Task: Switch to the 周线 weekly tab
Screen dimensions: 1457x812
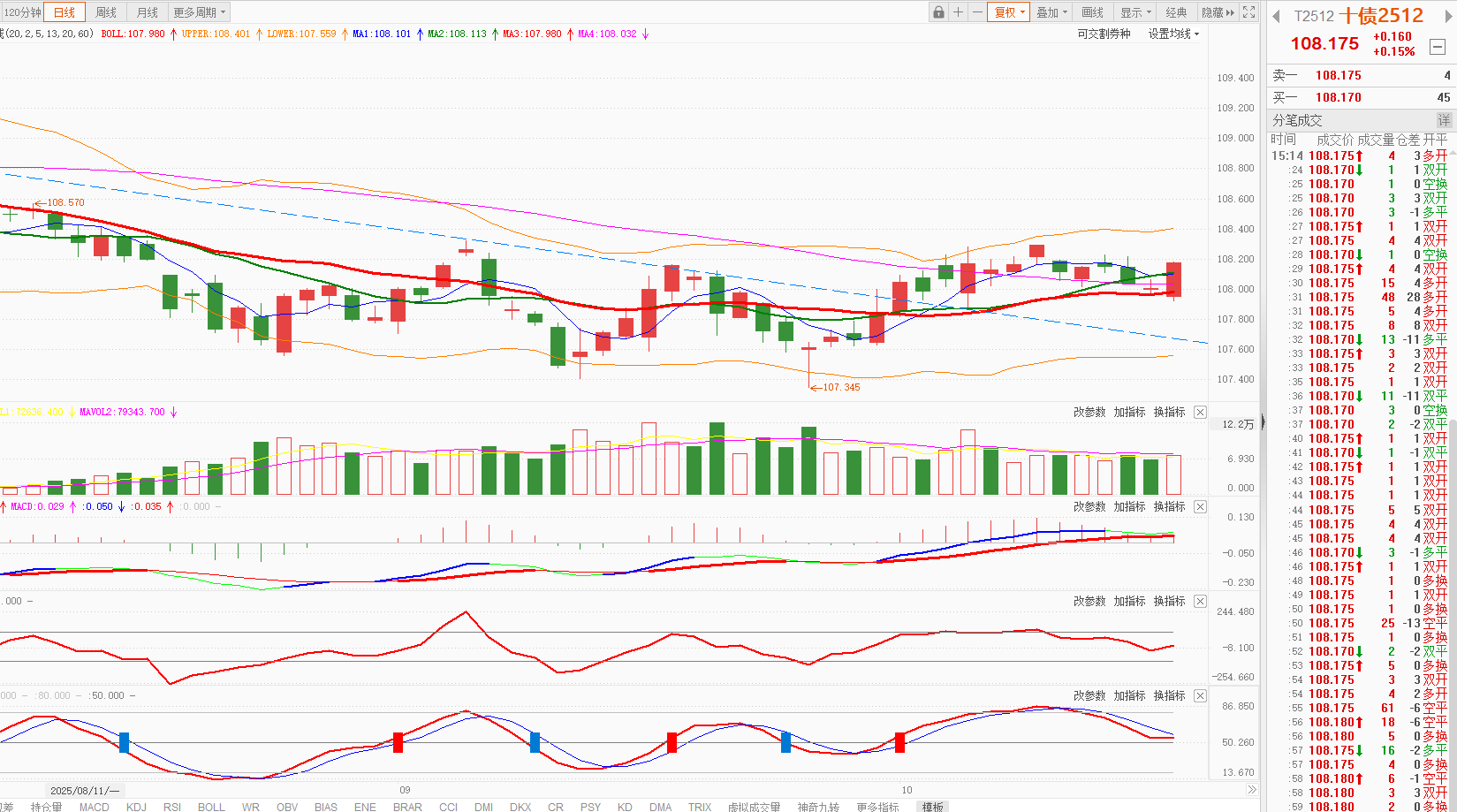Action: 106,12
